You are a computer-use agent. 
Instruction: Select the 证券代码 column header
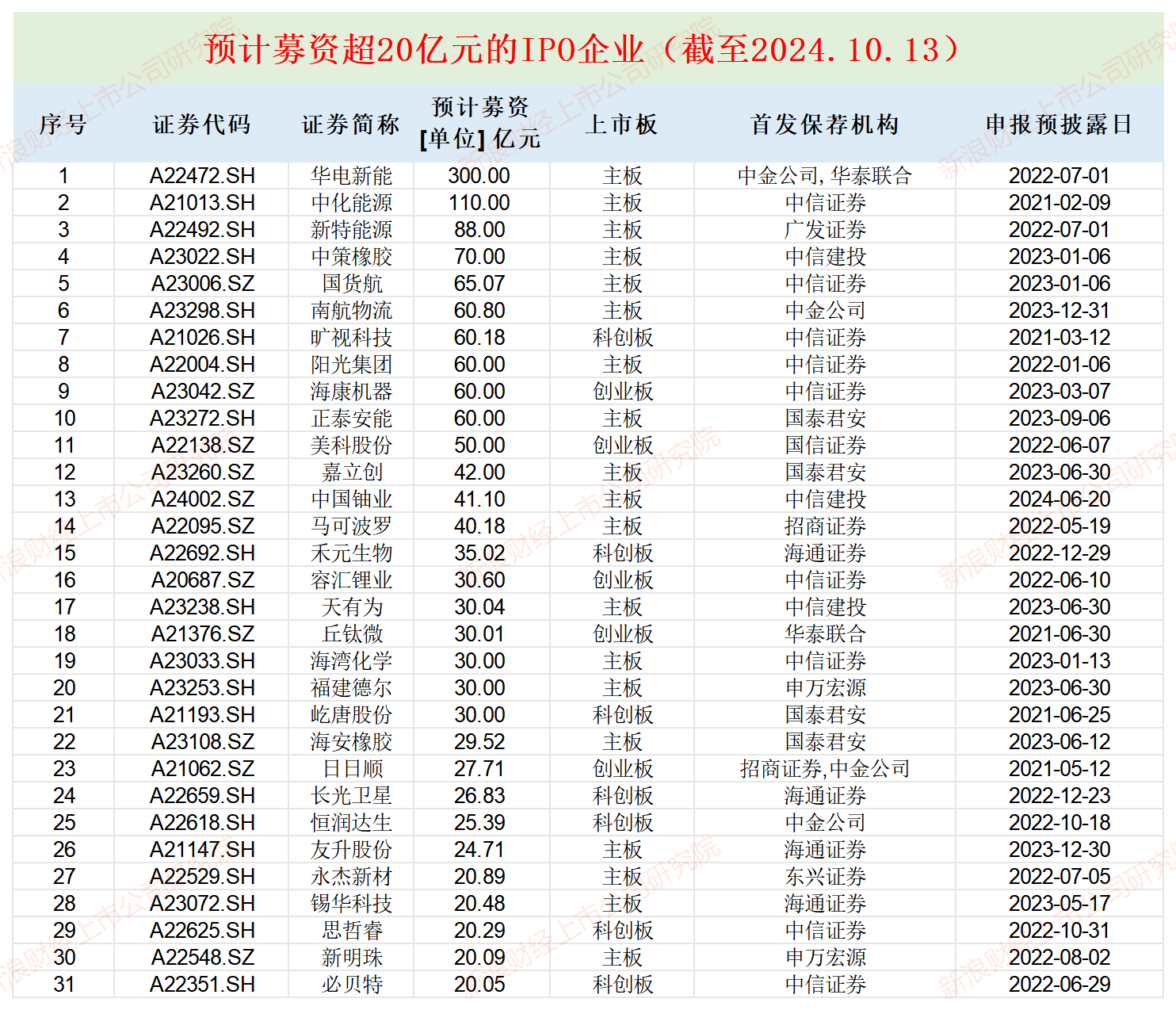[200, 125]
